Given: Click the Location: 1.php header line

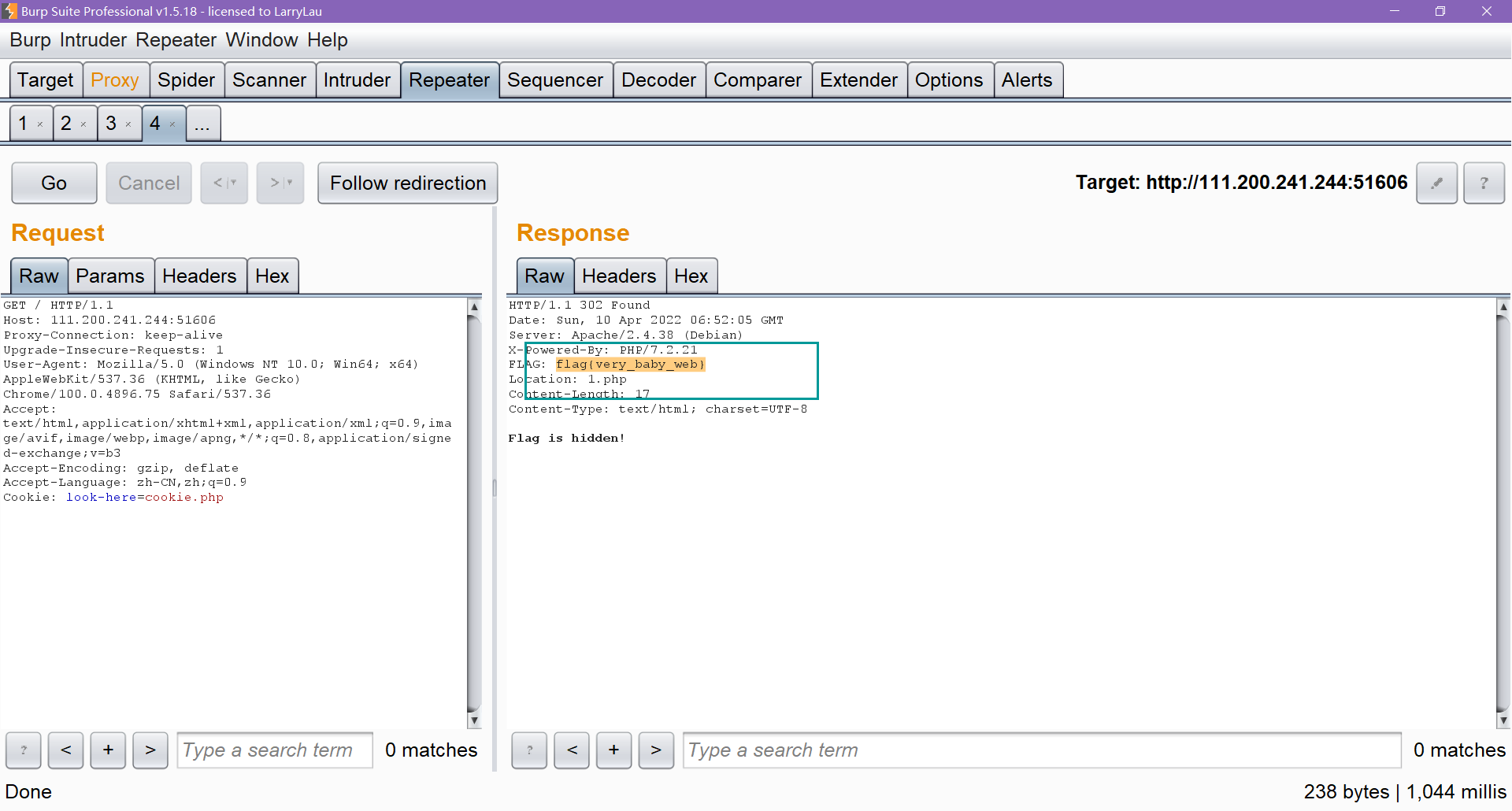Looking at the screenshot, I should point(568,380).
